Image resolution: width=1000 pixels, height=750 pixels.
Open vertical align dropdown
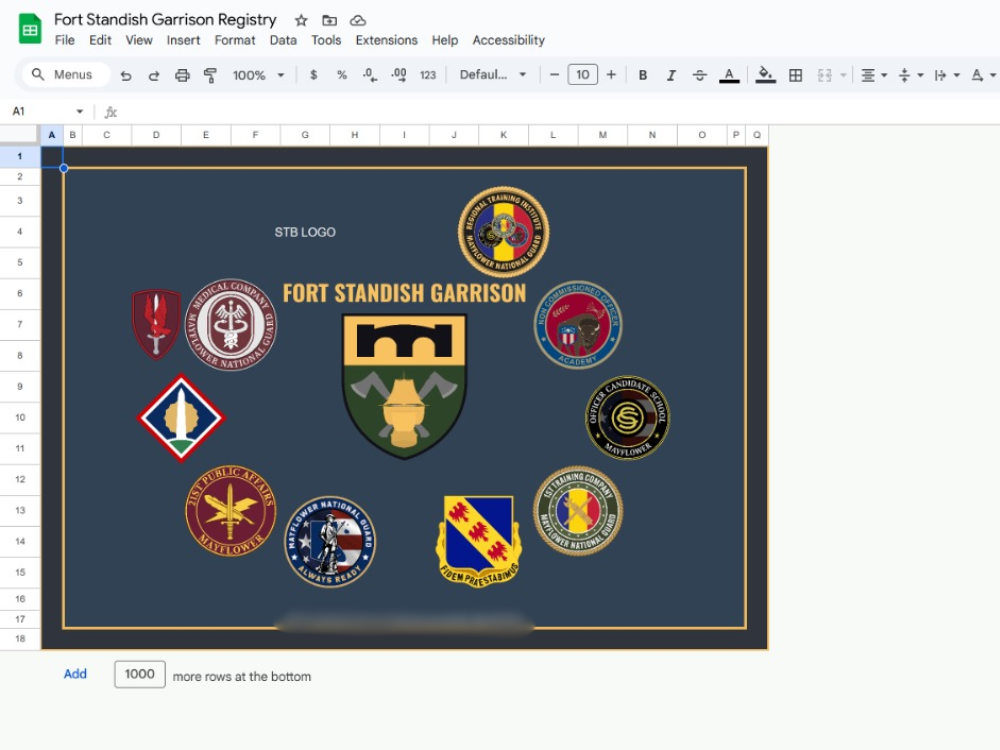[910, 75]
